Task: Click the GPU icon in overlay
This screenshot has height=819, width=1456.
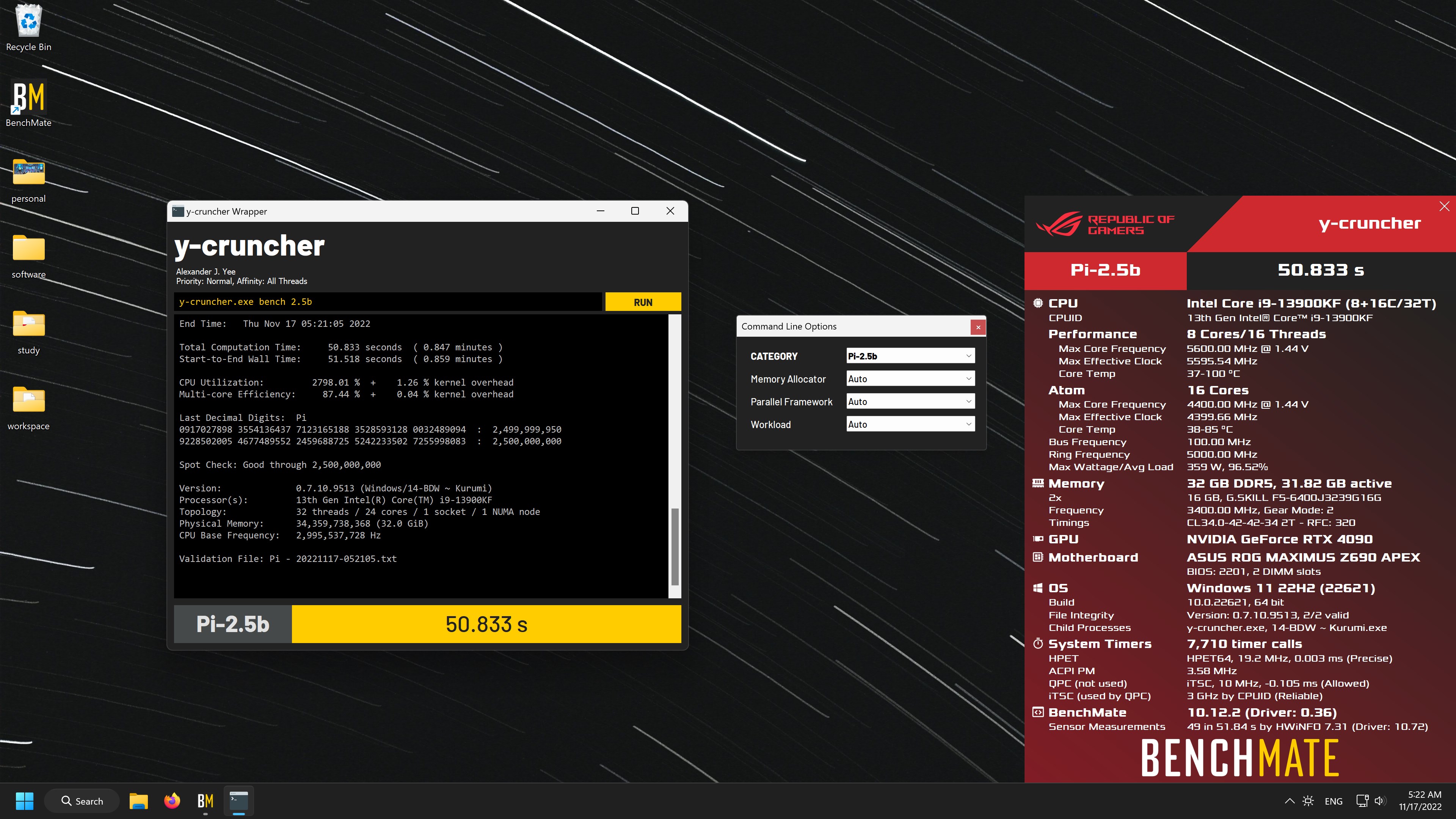Action: click(x=1038, y=539)
